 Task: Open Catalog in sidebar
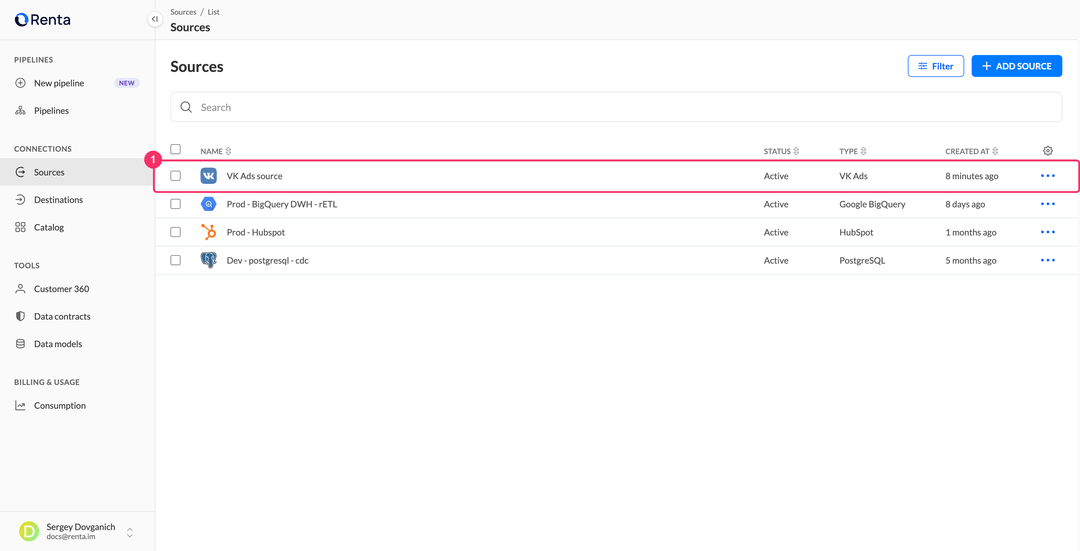tap(77, 227)
